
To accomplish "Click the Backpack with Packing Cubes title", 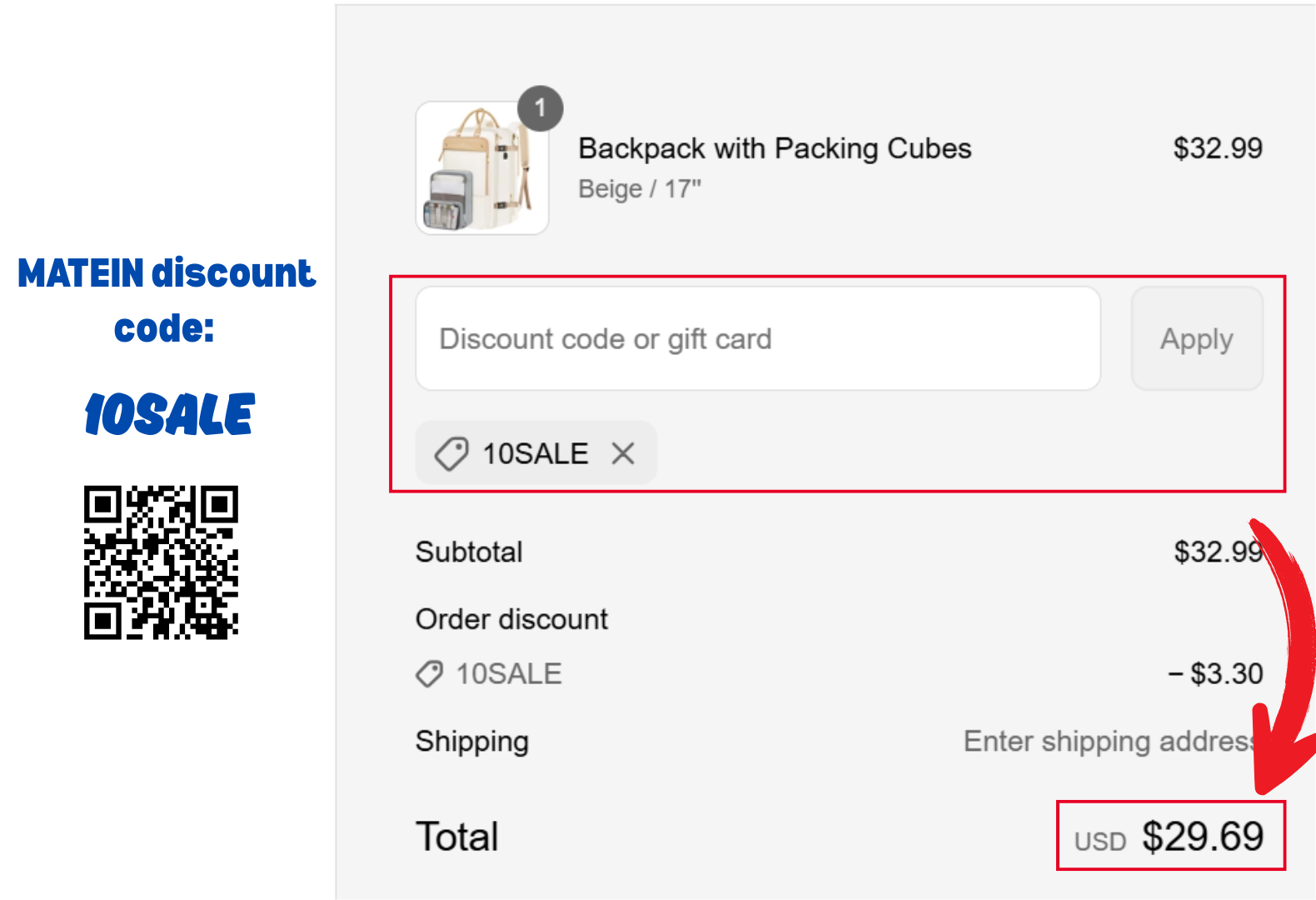I will click(775, 148).
